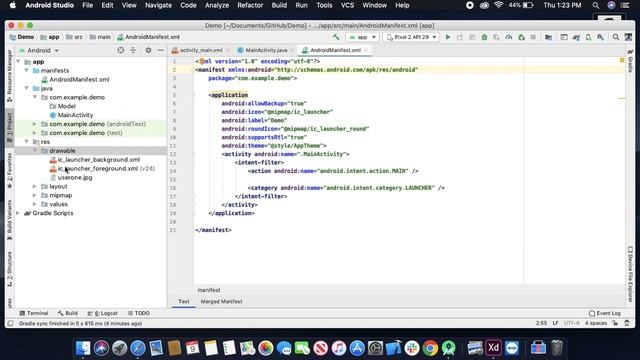Hide the Project panel with minus icon

coord(160,50)
